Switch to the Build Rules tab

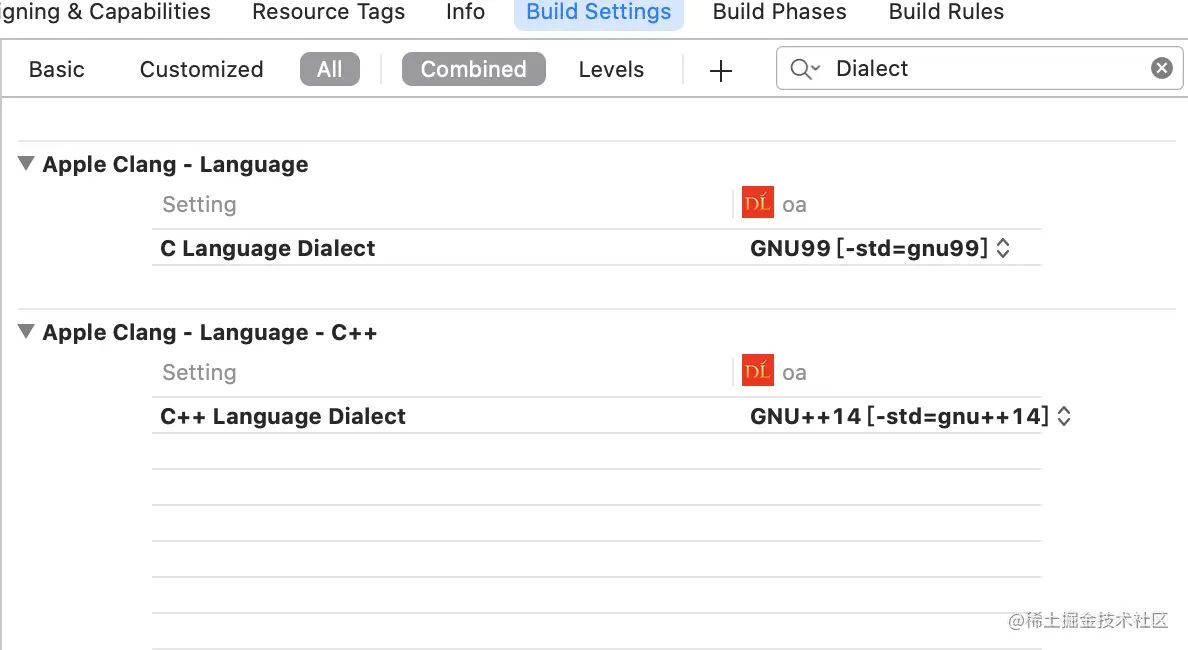pyautogui.click(x=946, y=12)
